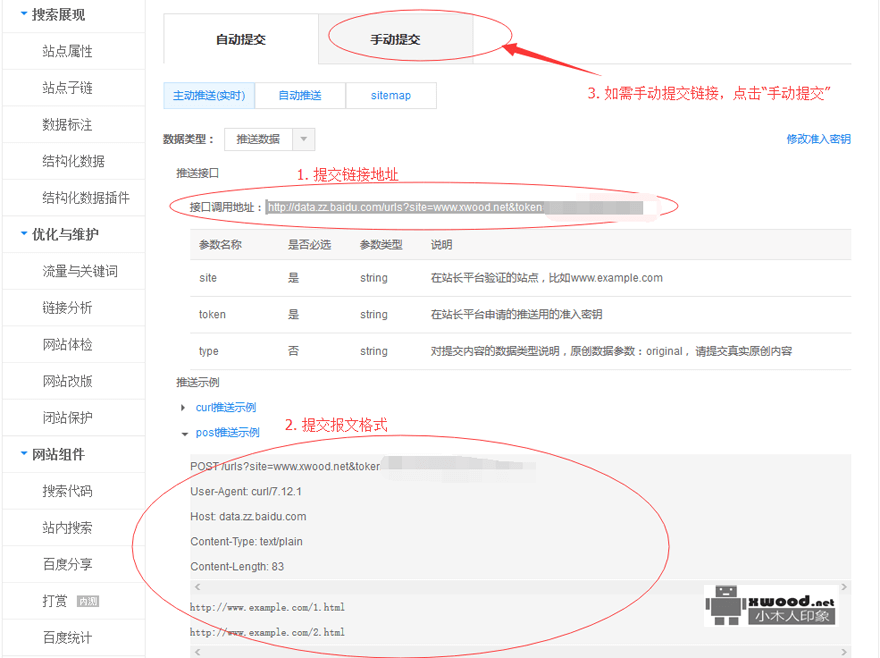Select the 自动推送 sub-tab
The image size is (880, 658).
coord(300,95)
